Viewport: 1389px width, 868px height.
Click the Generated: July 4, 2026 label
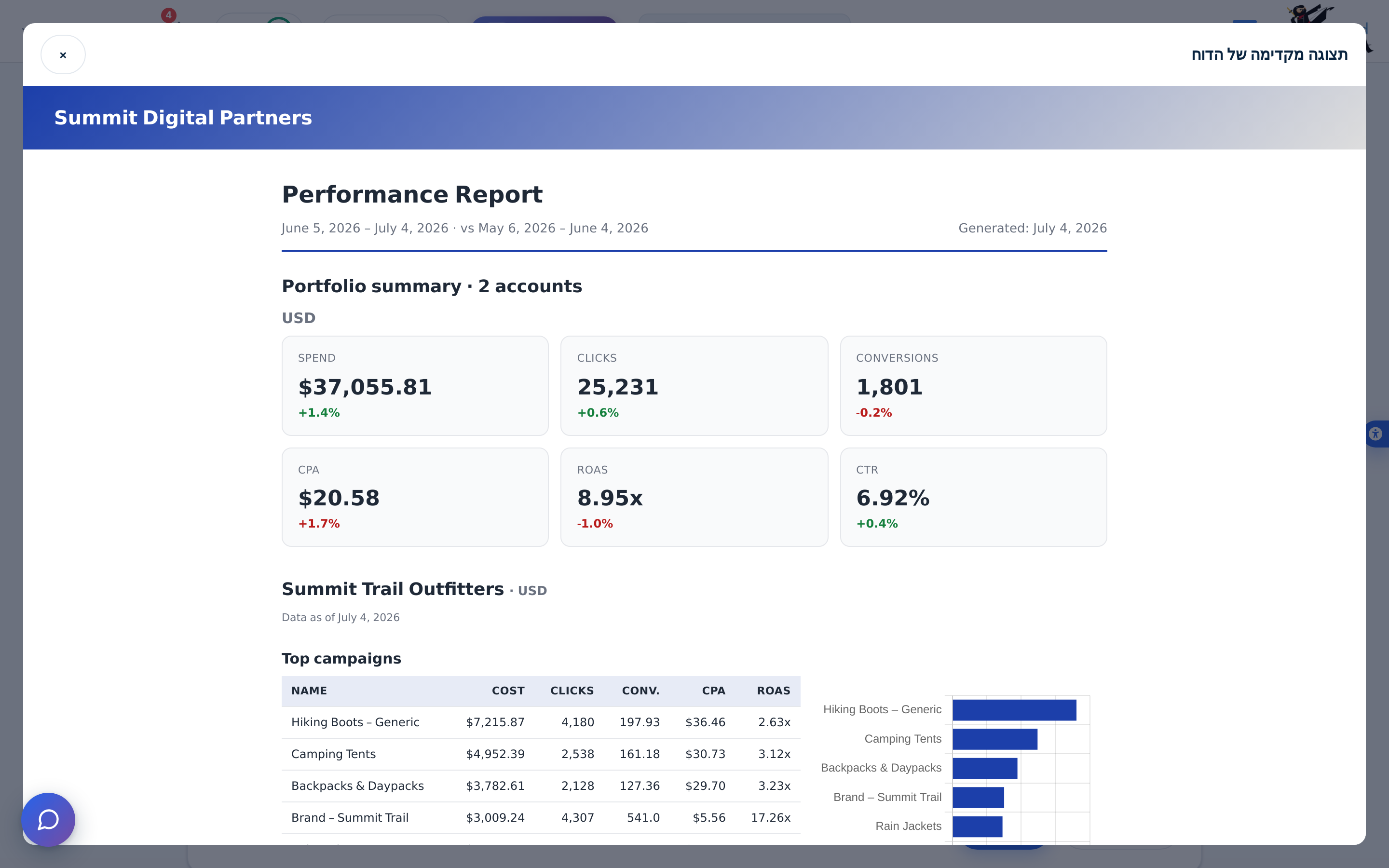pyautogui.click(x=1033, y=229)
